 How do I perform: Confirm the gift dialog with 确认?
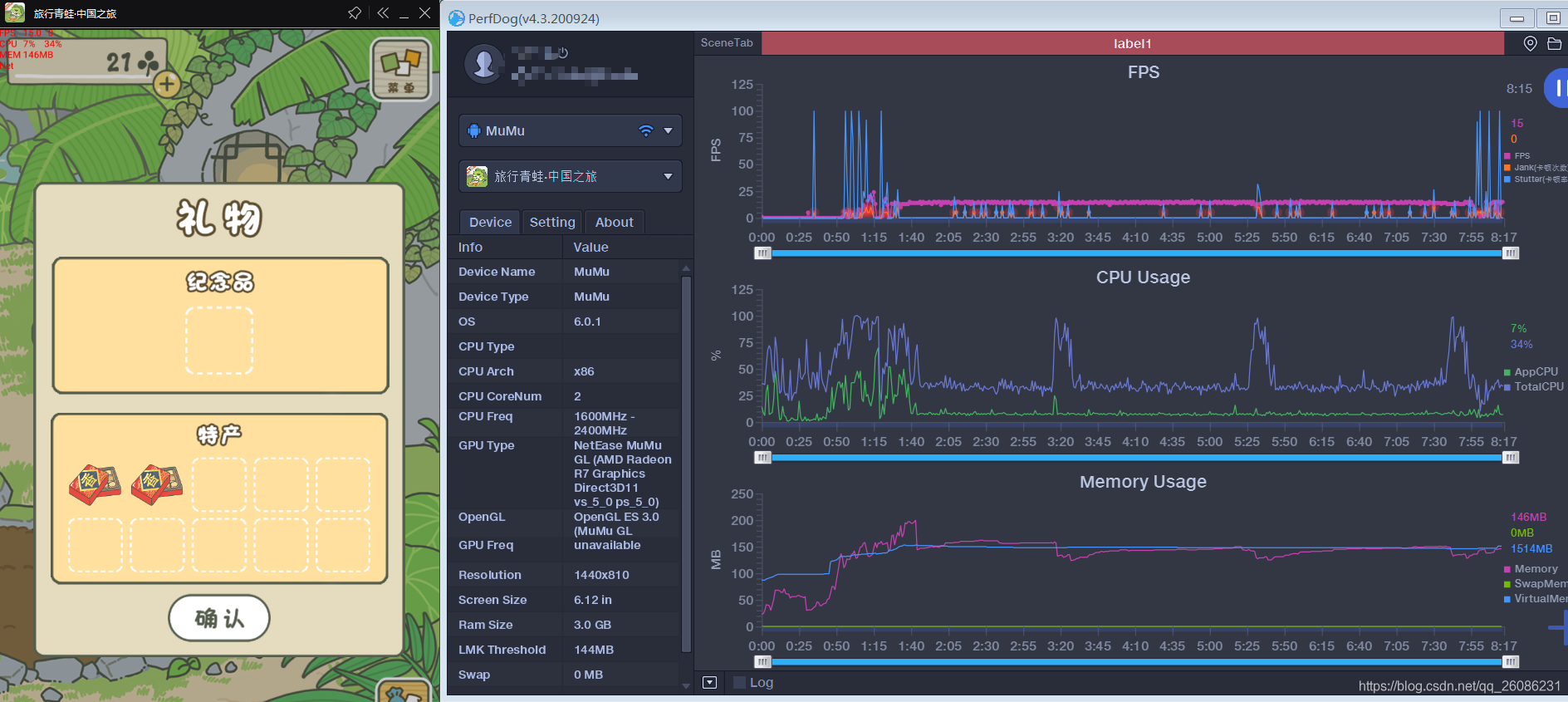219,618
